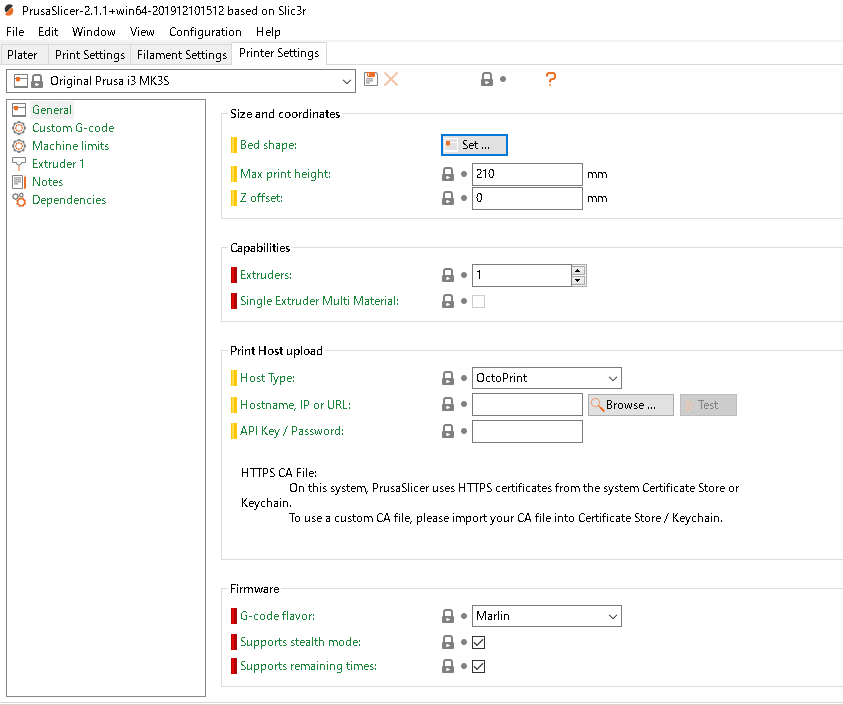Click the API Key / Password input field
Screen dimensions: 843x705
527,431
